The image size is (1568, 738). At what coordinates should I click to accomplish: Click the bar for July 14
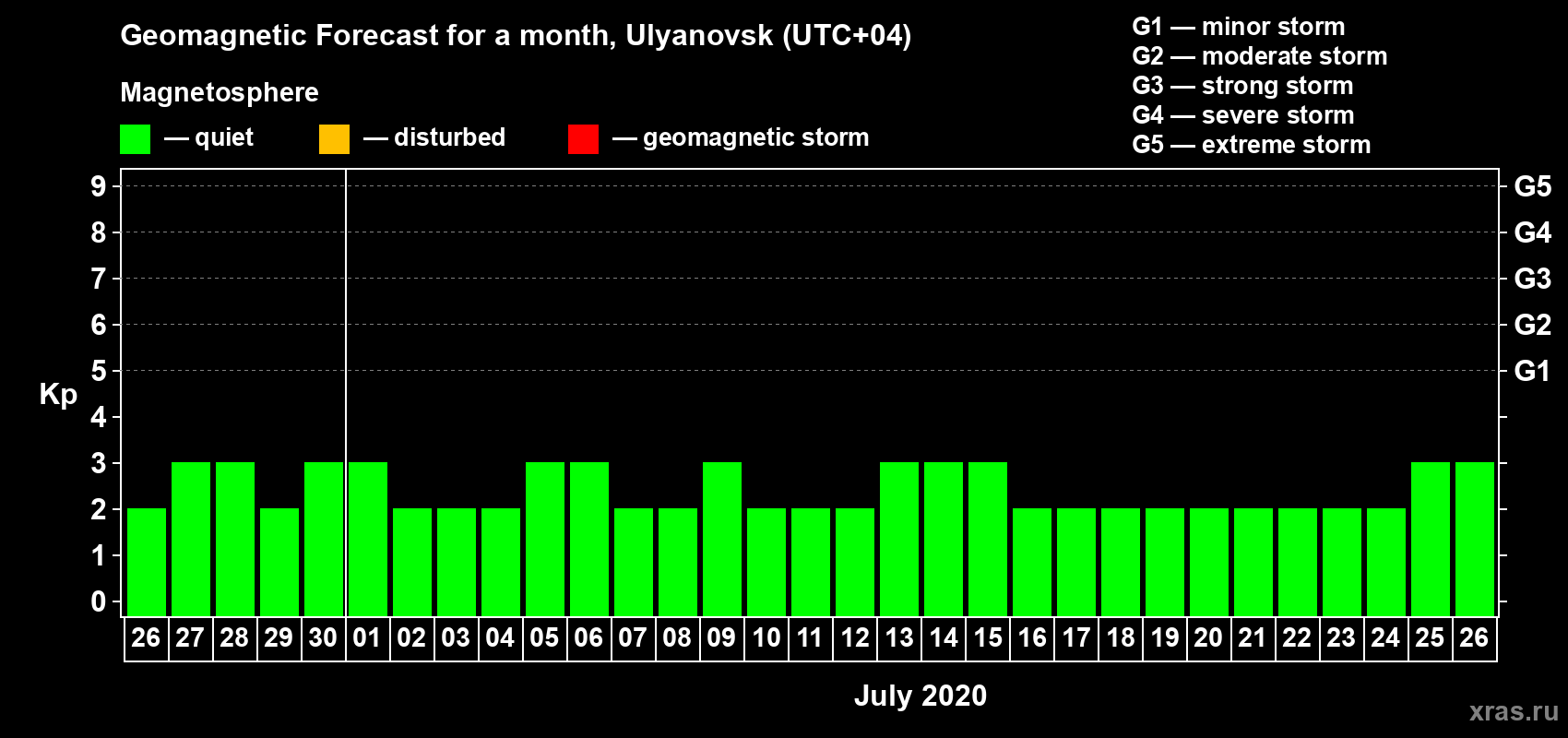click(x=944, y=539)
